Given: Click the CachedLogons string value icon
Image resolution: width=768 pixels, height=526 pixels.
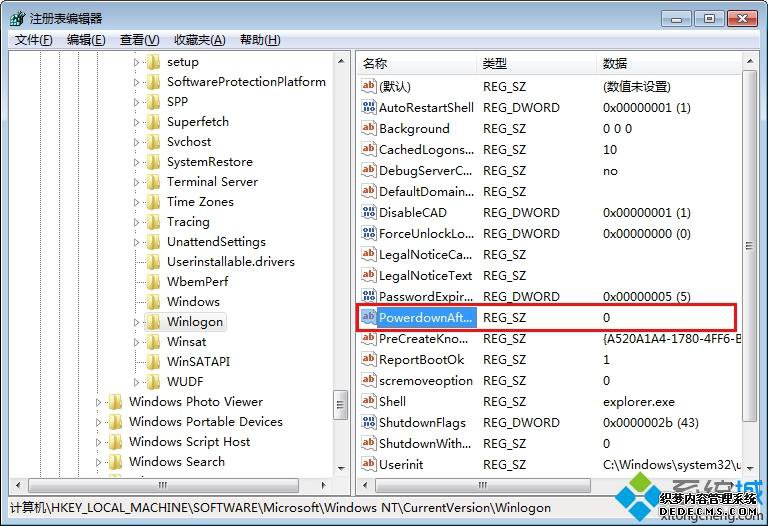Looking at the screenshot, I should [x=368, y=149].
